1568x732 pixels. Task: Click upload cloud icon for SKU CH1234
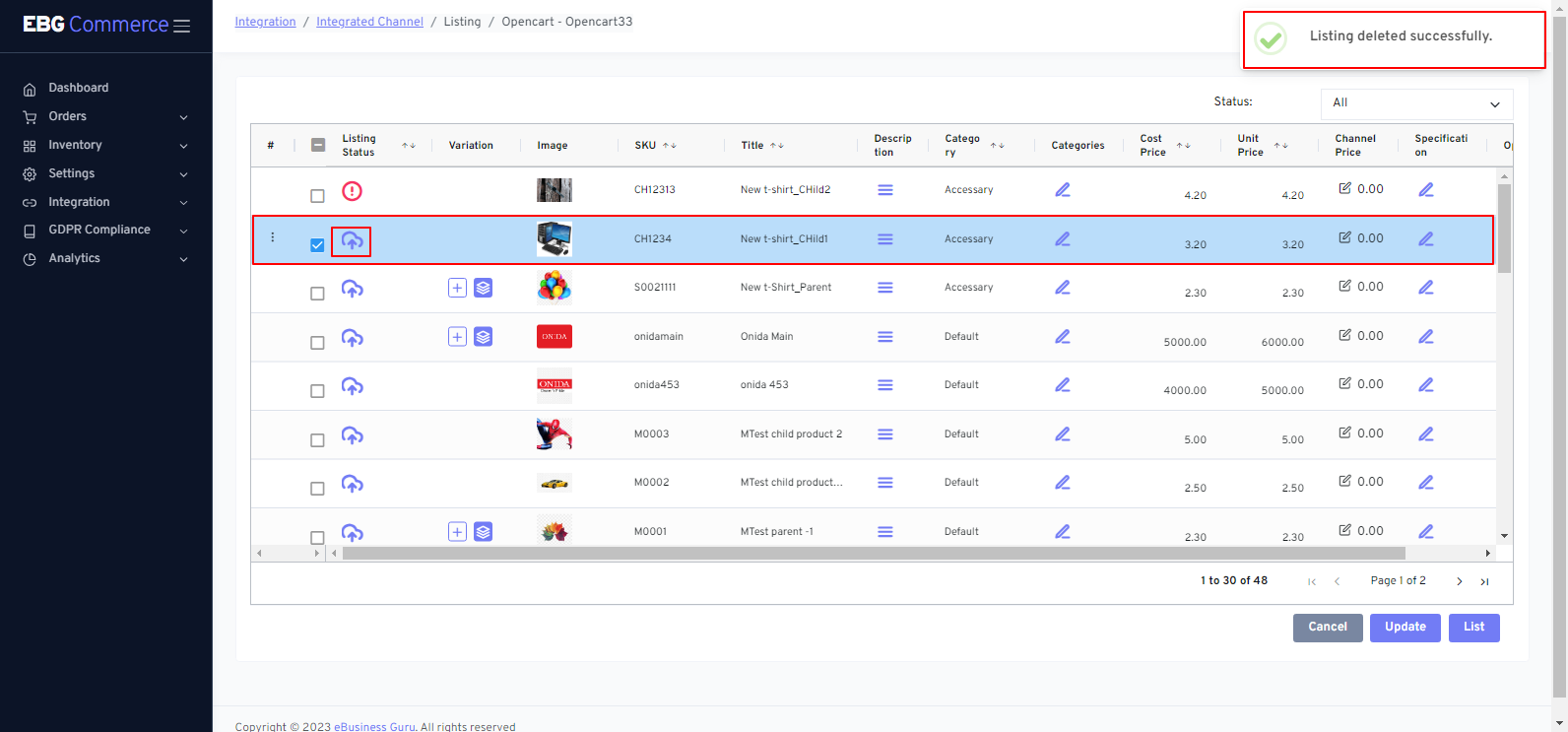[x=352, y=240]
